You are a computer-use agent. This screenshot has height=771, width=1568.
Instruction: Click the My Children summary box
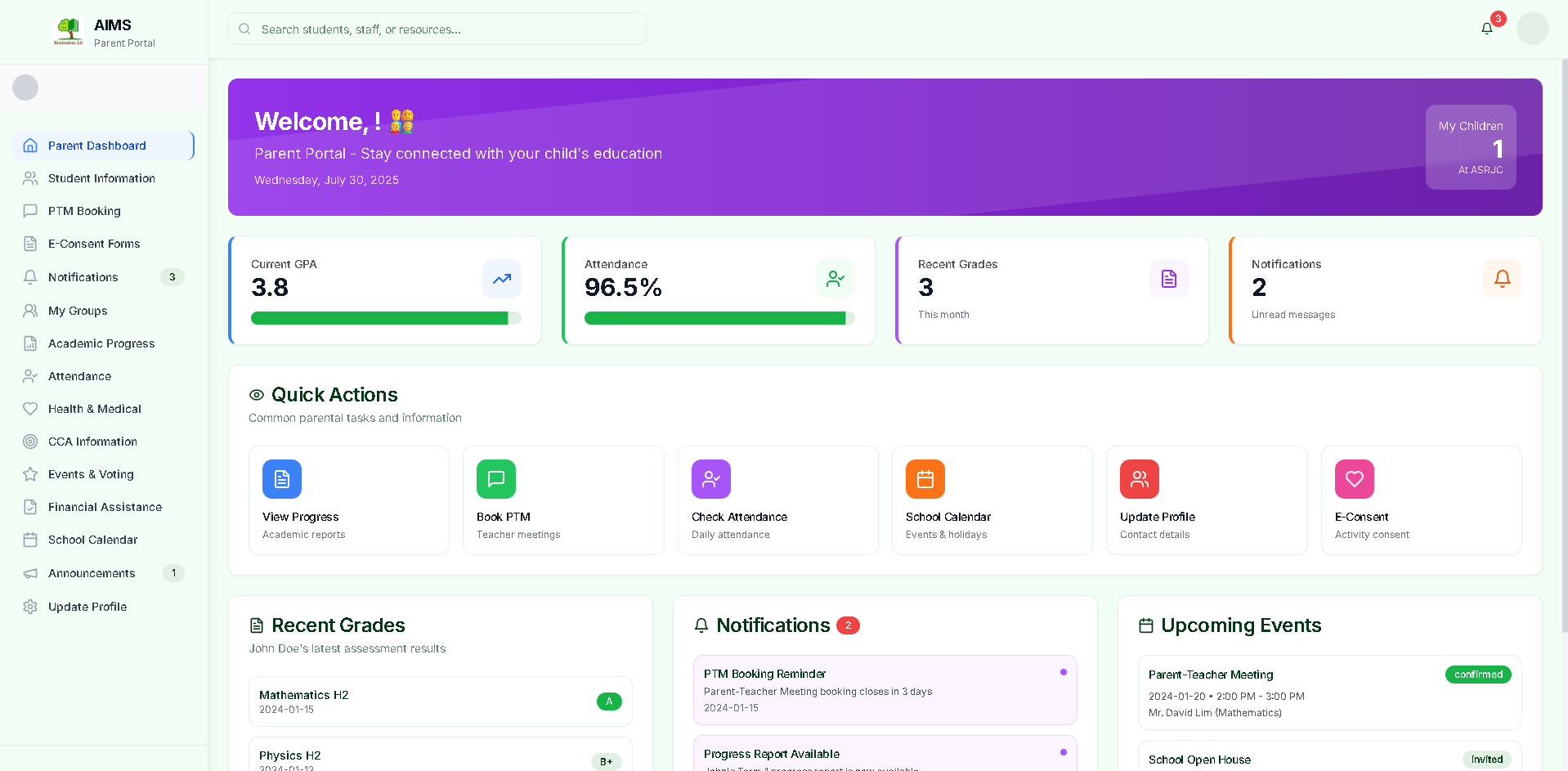point(1471,147)
